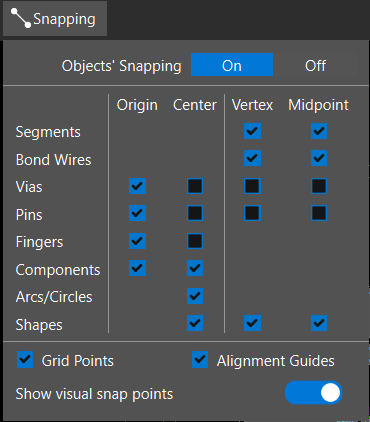Turn Objects' Snapping Off
The width and height of the screenshot is (370, 422).
click(x=315, y=65)
